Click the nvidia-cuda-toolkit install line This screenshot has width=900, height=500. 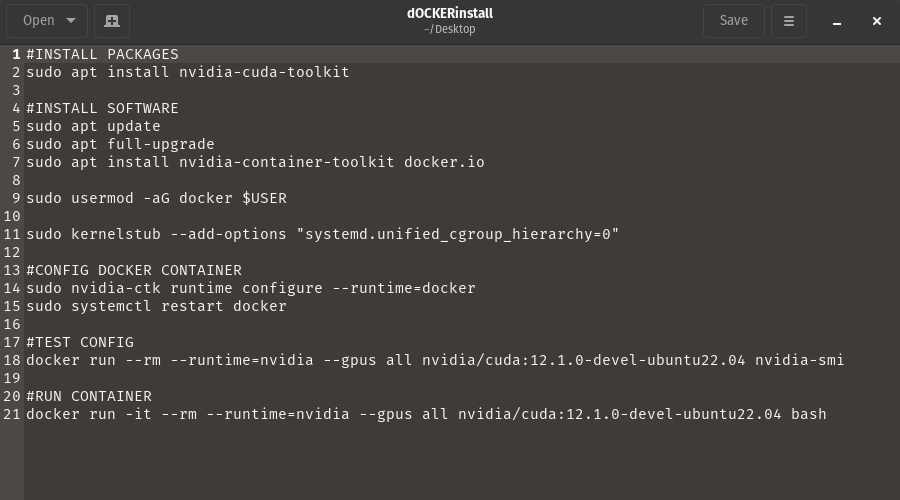coord(187,72)
